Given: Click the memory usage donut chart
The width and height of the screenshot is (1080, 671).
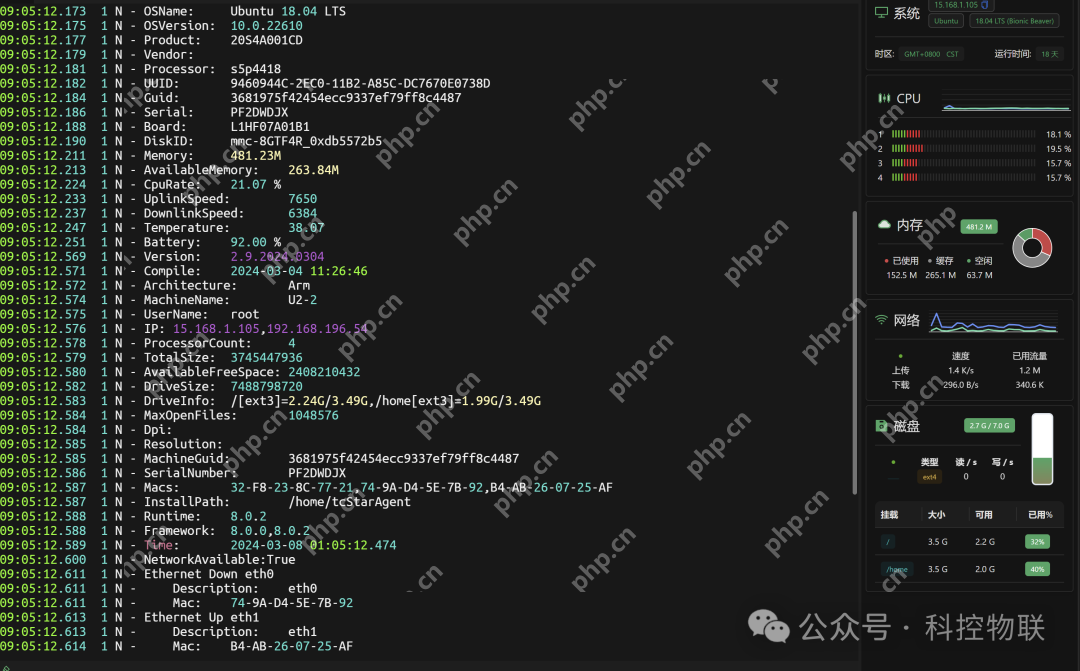Looking at the screenshot, I should click(x=1032, y=247).
